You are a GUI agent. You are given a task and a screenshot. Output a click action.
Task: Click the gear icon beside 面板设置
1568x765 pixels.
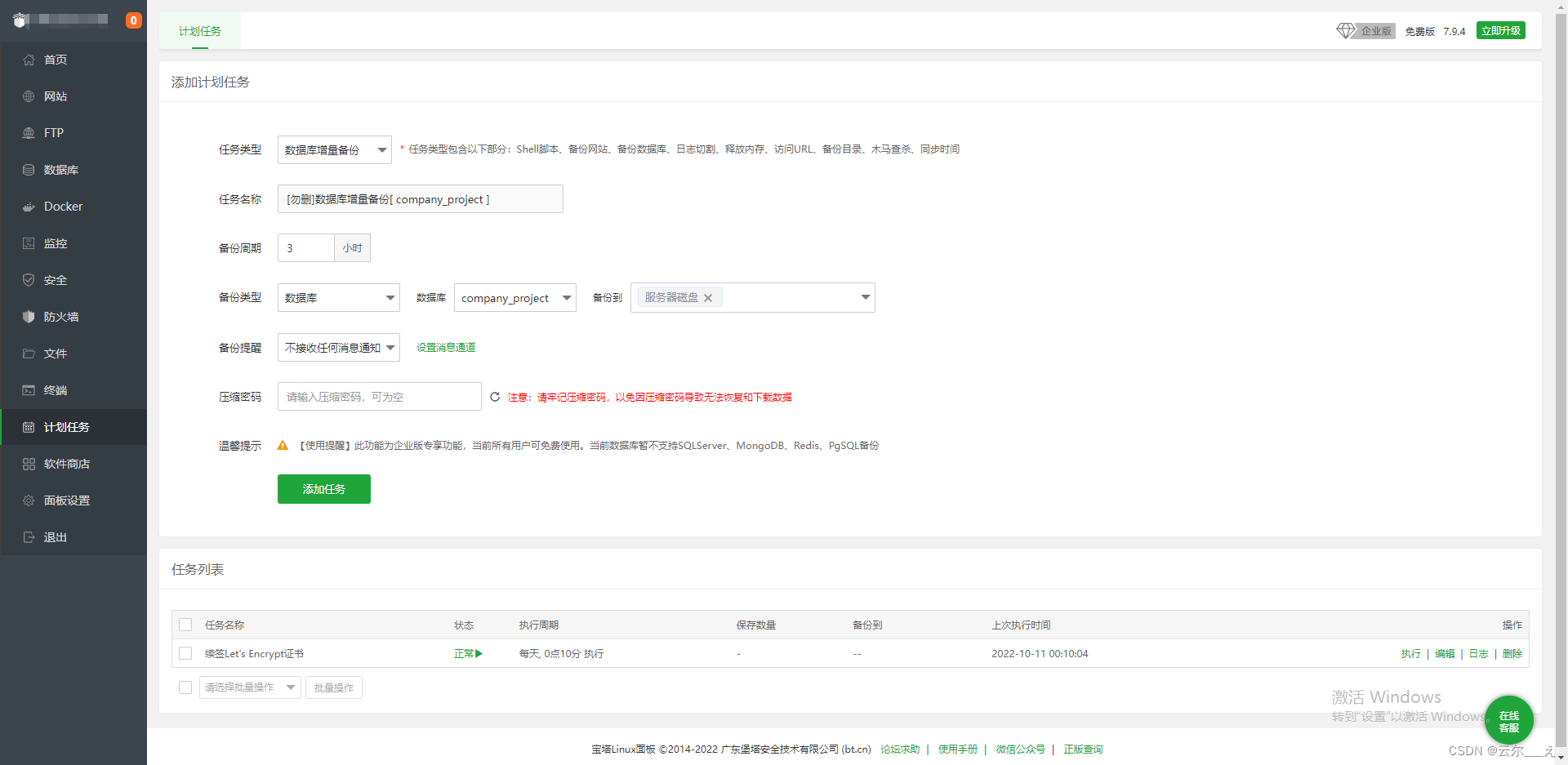(x=29, y=500)
